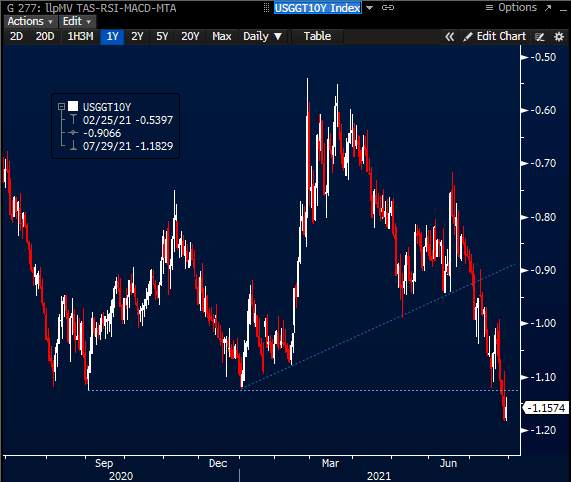Click the -1.20 y-axis label
The height and width of the screenshot is (482, 571).
[544, 430]
